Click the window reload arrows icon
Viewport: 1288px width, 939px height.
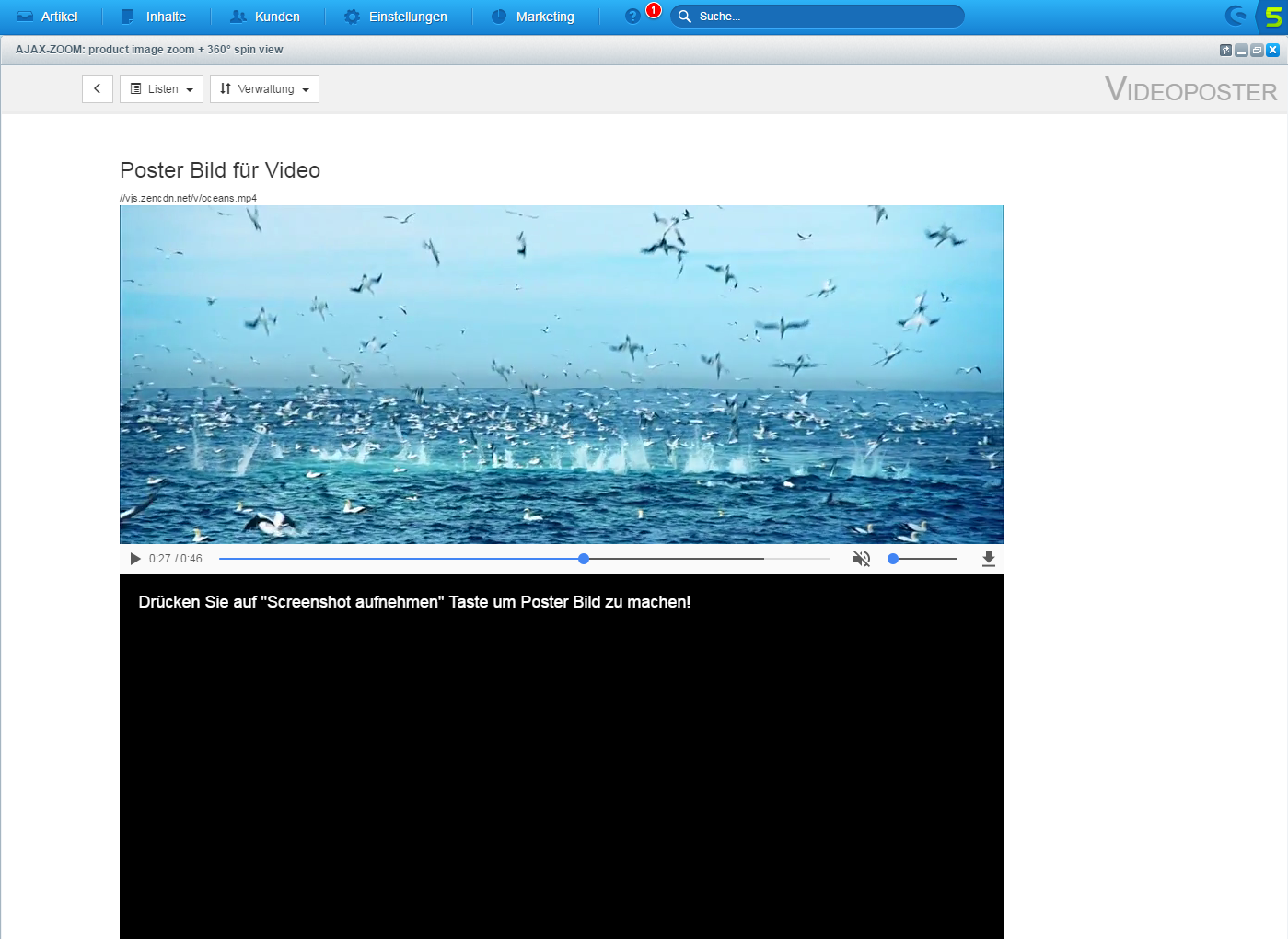tap(1225, 50)
